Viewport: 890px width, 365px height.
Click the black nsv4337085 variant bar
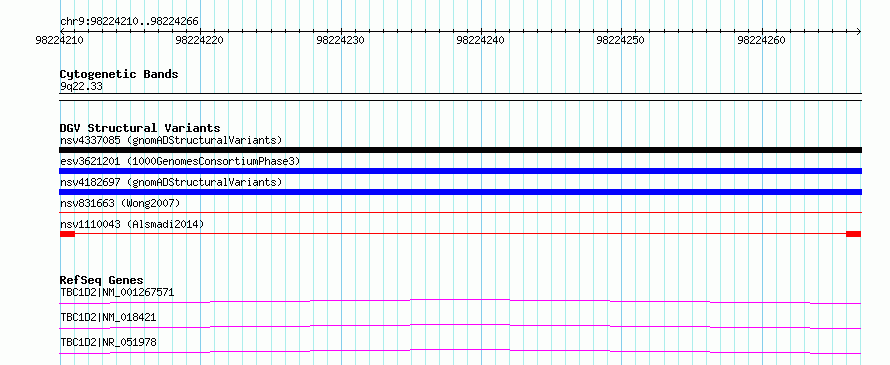click(460, 150)
